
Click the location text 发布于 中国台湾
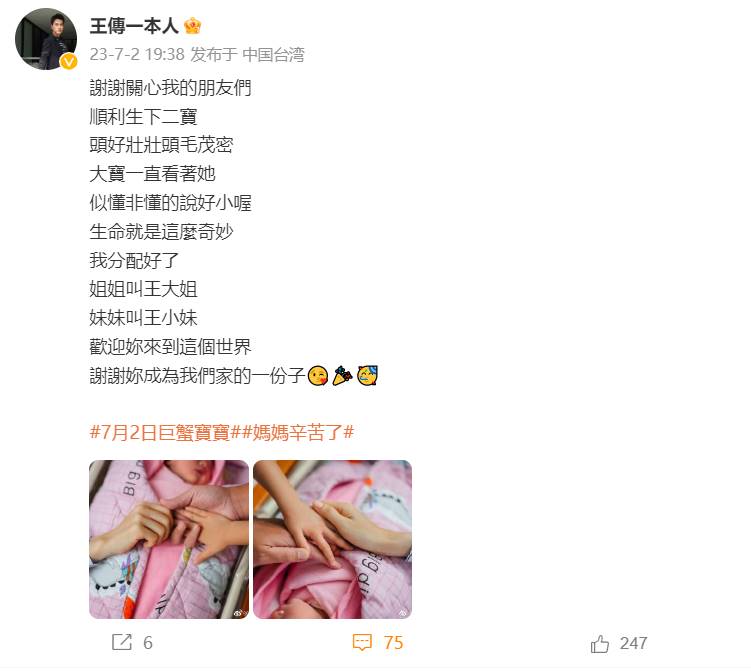tap(248, 54)
